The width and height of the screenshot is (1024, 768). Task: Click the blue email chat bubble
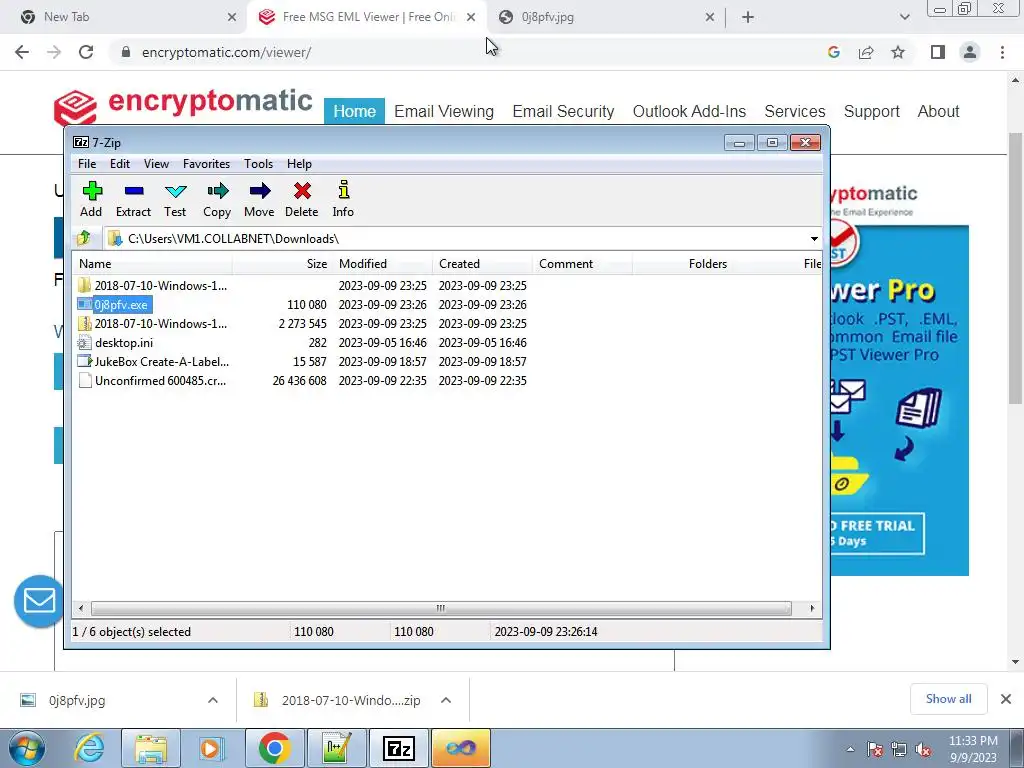39,601
